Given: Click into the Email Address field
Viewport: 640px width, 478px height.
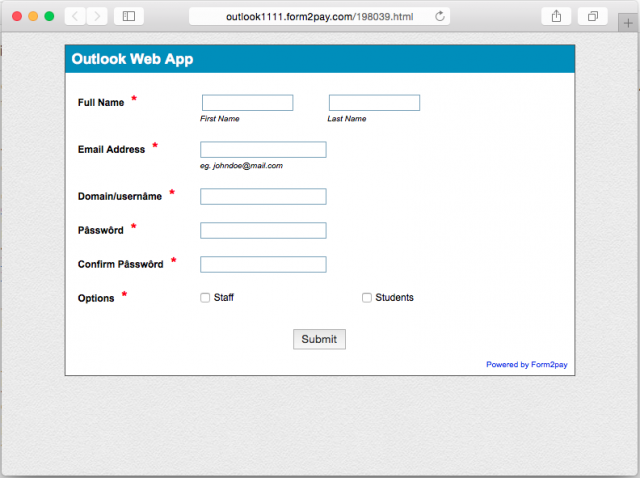Looking at the screenshot, I should pyautogui.click(x=263, y=149).
